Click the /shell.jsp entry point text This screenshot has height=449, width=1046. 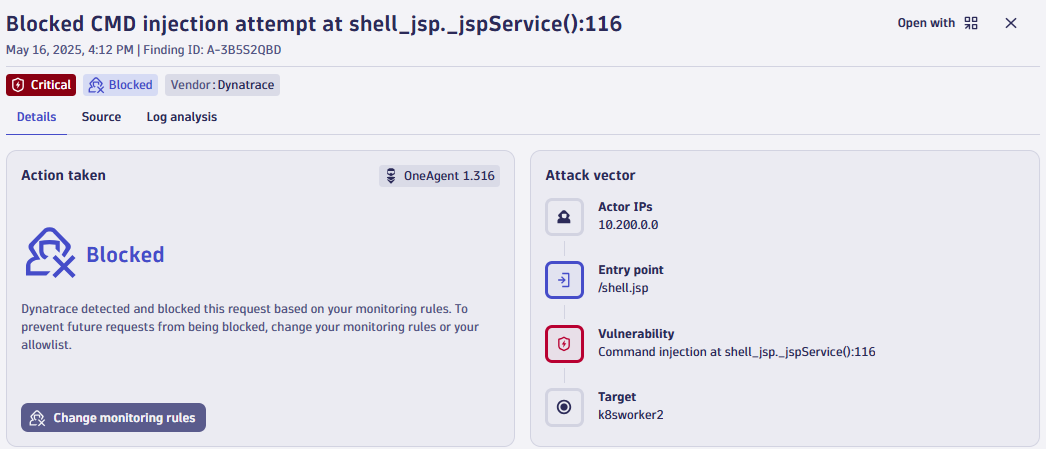(622, 288)
